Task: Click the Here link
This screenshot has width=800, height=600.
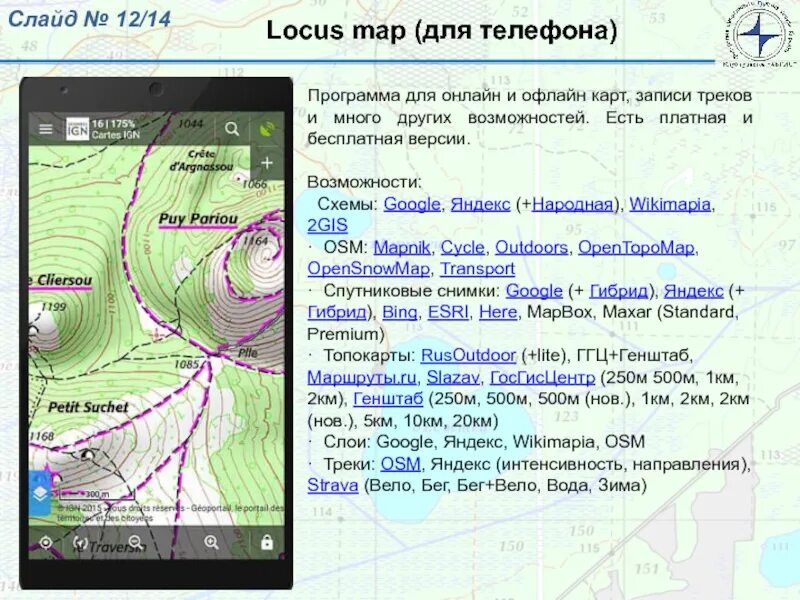Action: pos(498,312)
